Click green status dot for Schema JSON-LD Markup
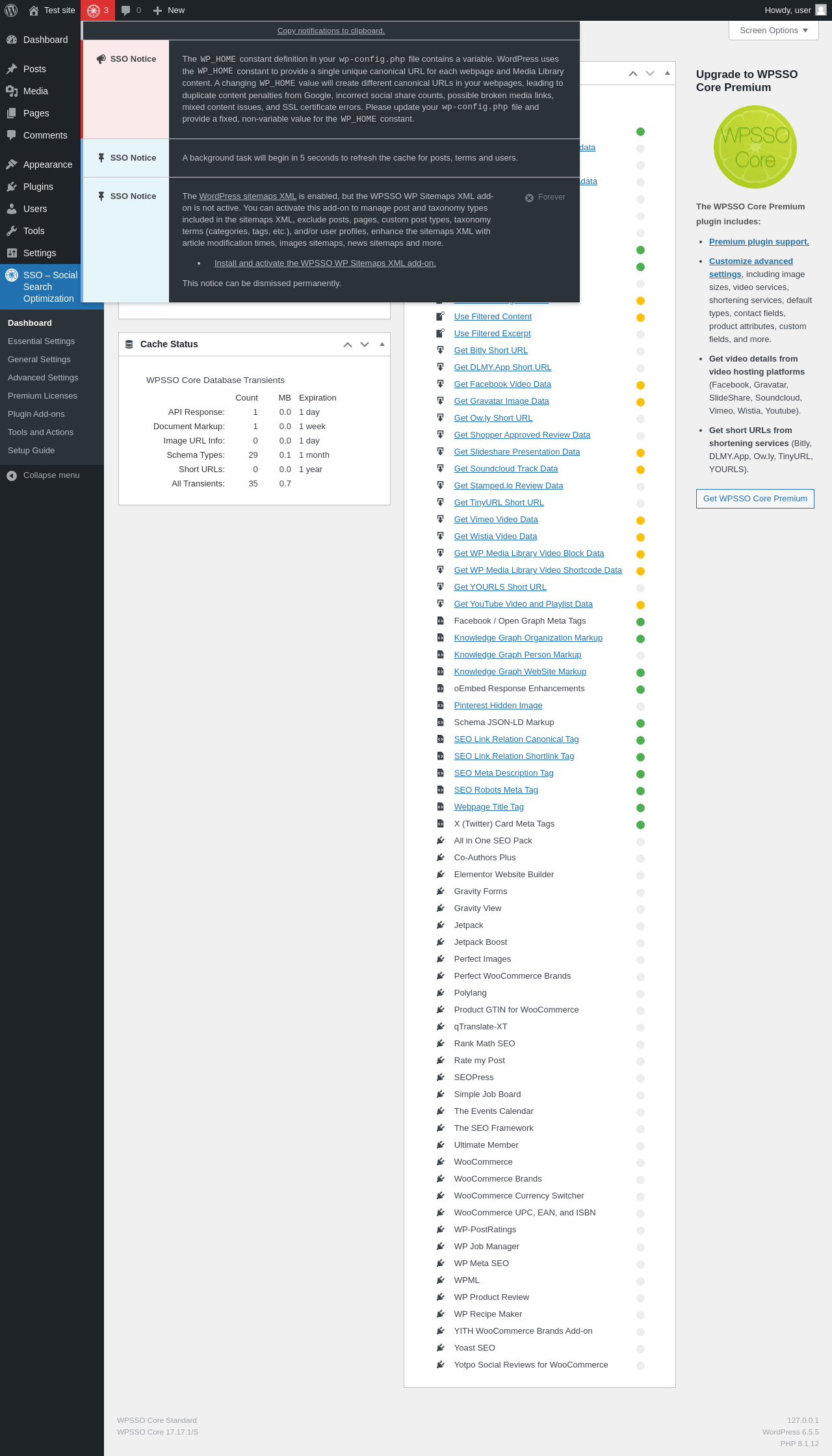Image resolution: width=832 pixels, height=1456 pixels. pyautogui.click(x=640, y=723)
